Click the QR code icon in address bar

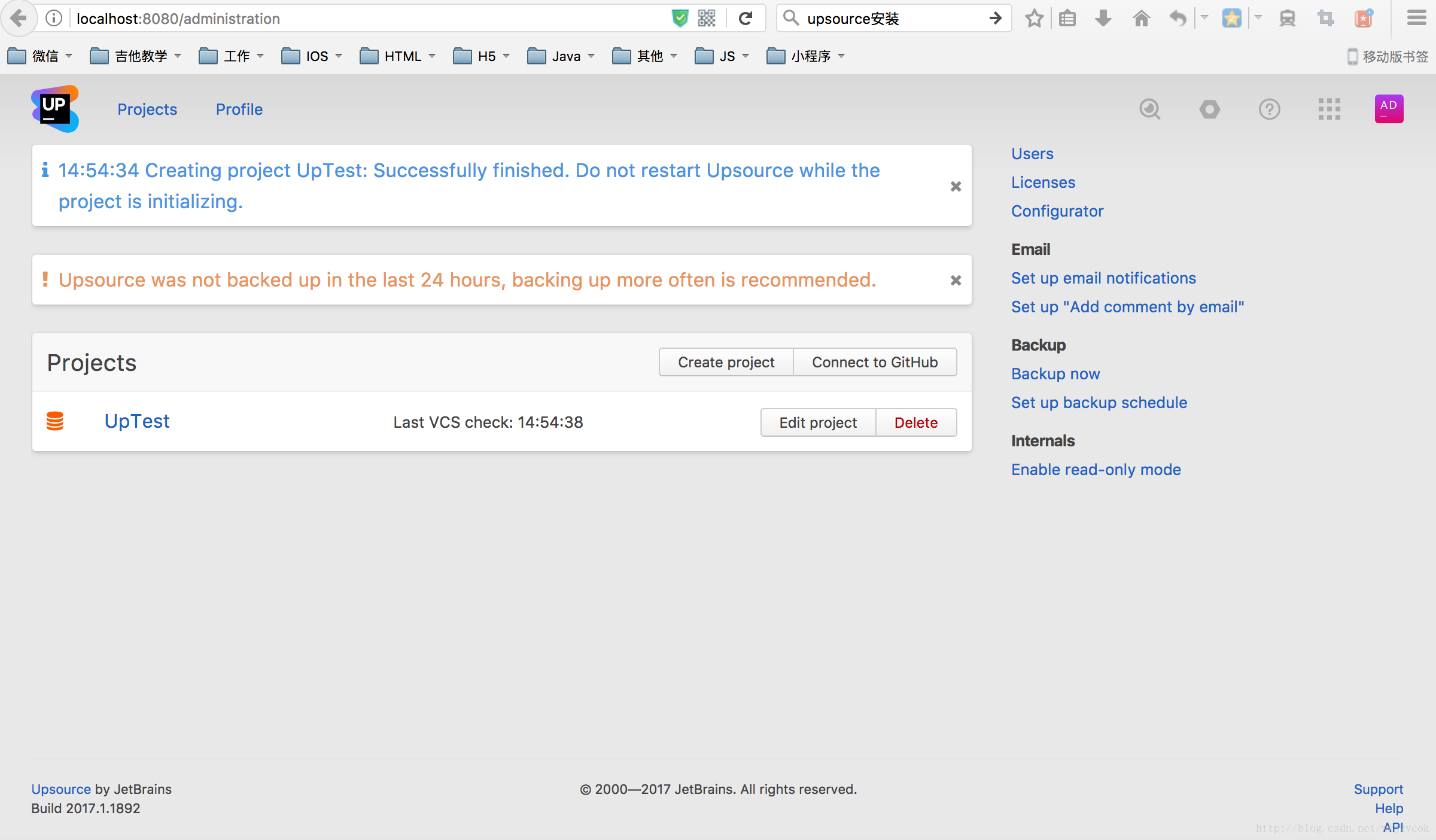(x=707, y=19)
